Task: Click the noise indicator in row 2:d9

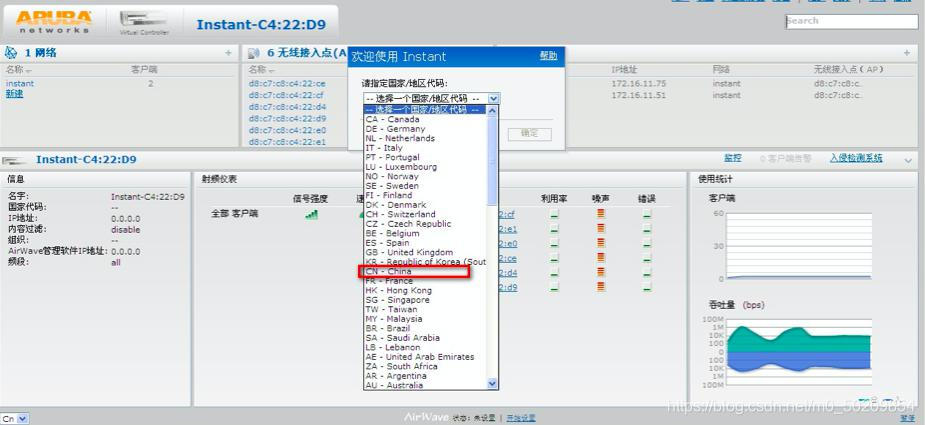Action: coord(601,286)
